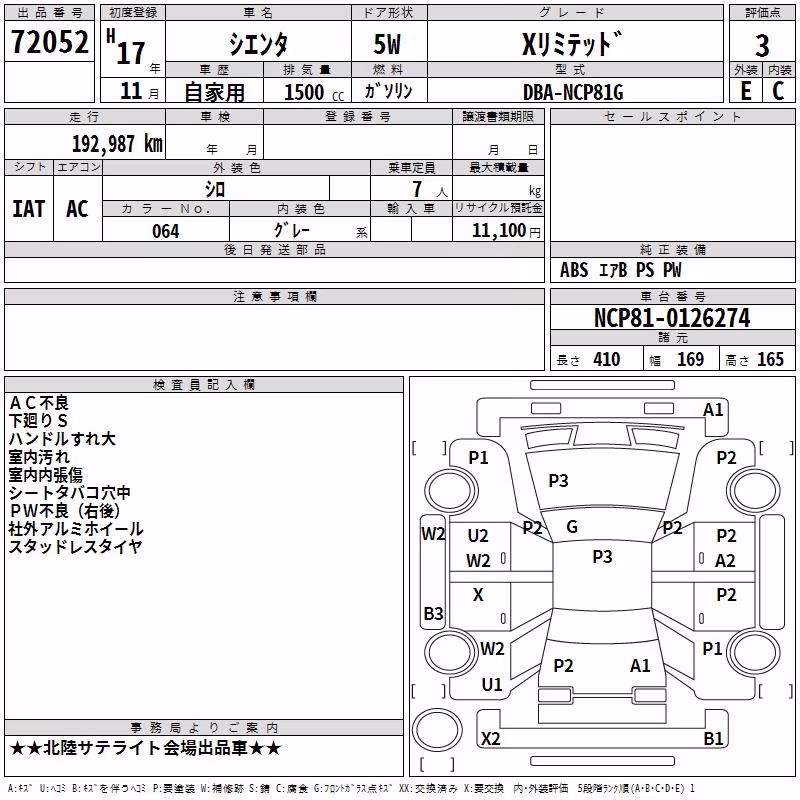Click registration month 11
Viewport: 800px width, 800px height.
(131, 91)
